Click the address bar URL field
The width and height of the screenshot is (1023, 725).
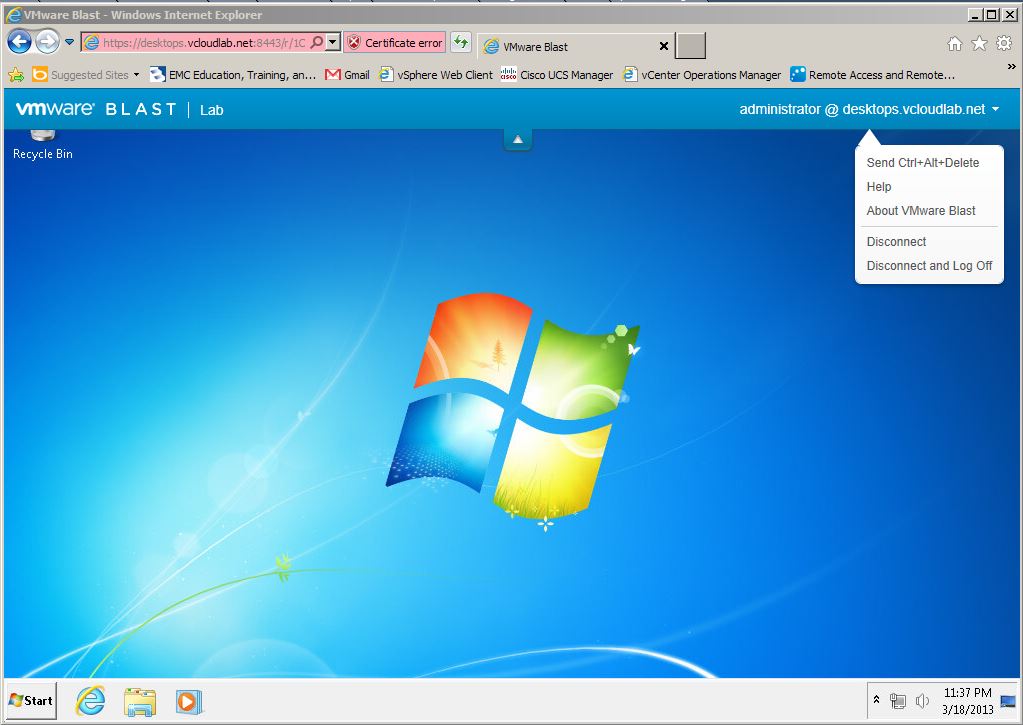[204, 43]
